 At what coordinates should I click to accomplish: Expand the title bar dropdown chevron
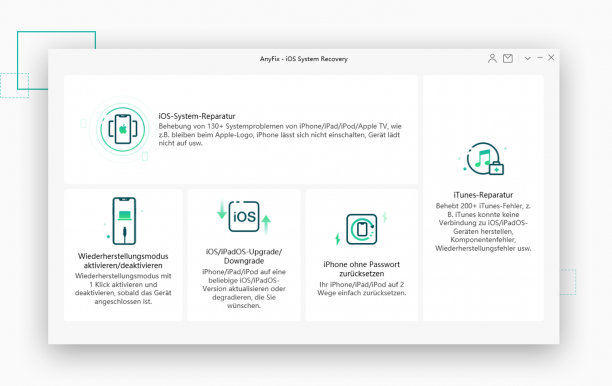[x=528, y=59]
